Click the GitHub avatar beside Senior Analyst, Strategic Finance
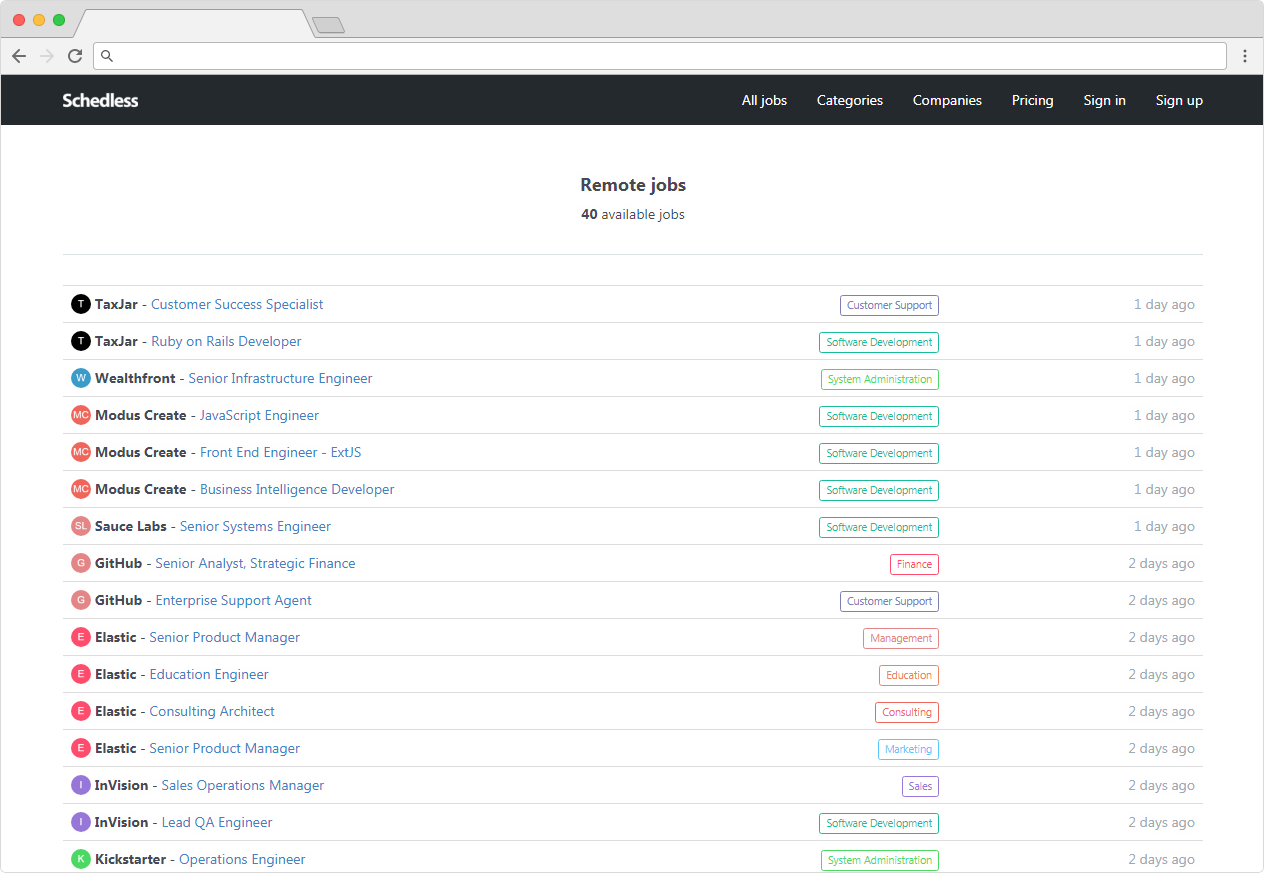This screenshot has width=1264, height=873. pyautogui.click(x=81, y=563)
